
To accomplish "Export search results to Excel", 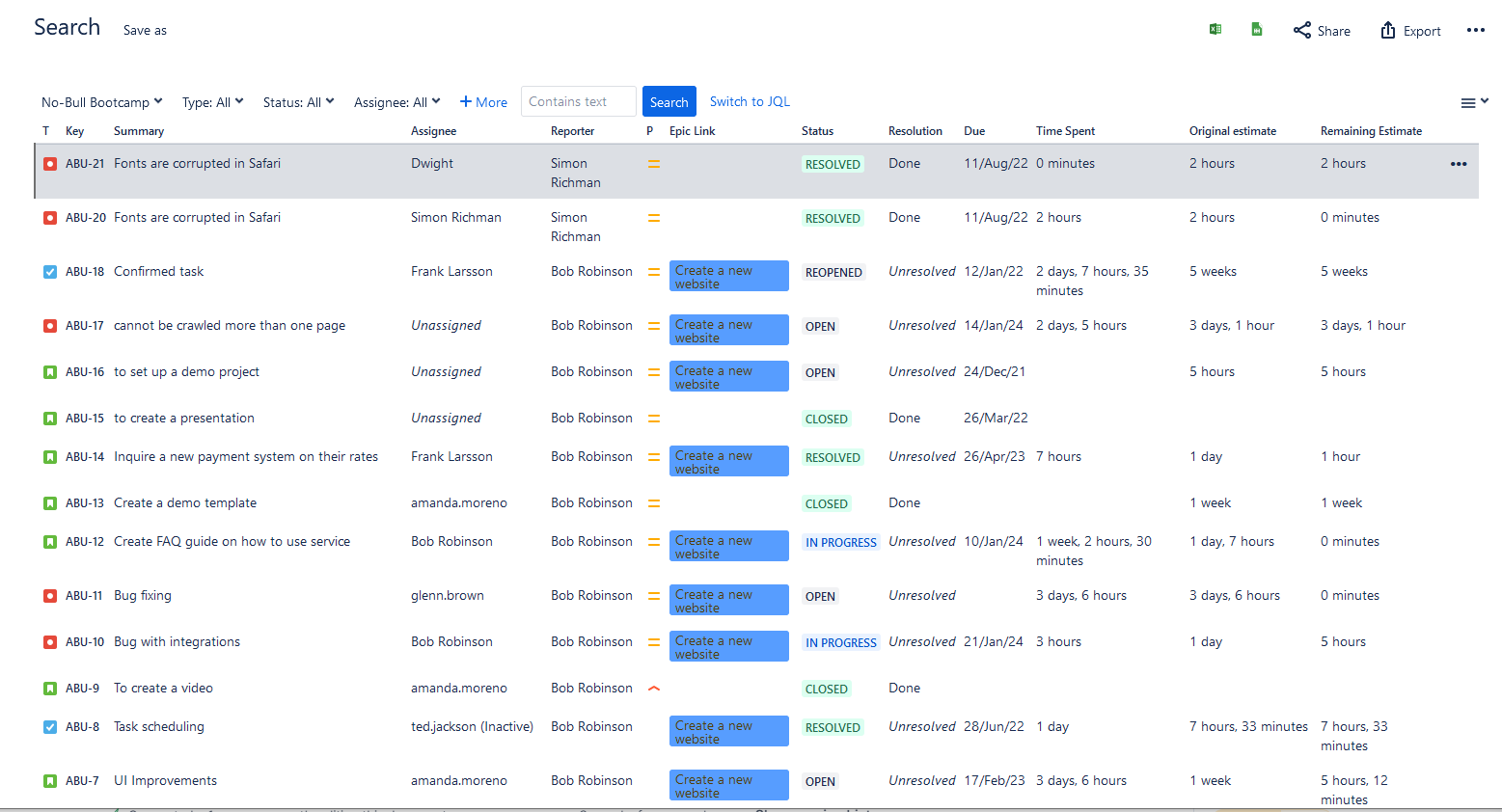I will (1215, 30).
